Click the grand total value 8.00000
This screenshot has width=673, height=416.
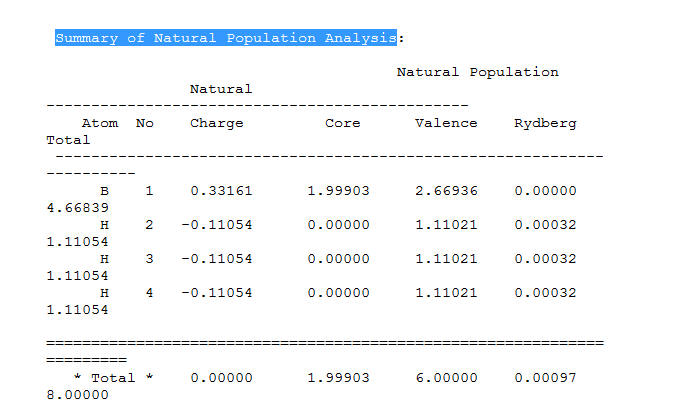[x=78, y=395]
